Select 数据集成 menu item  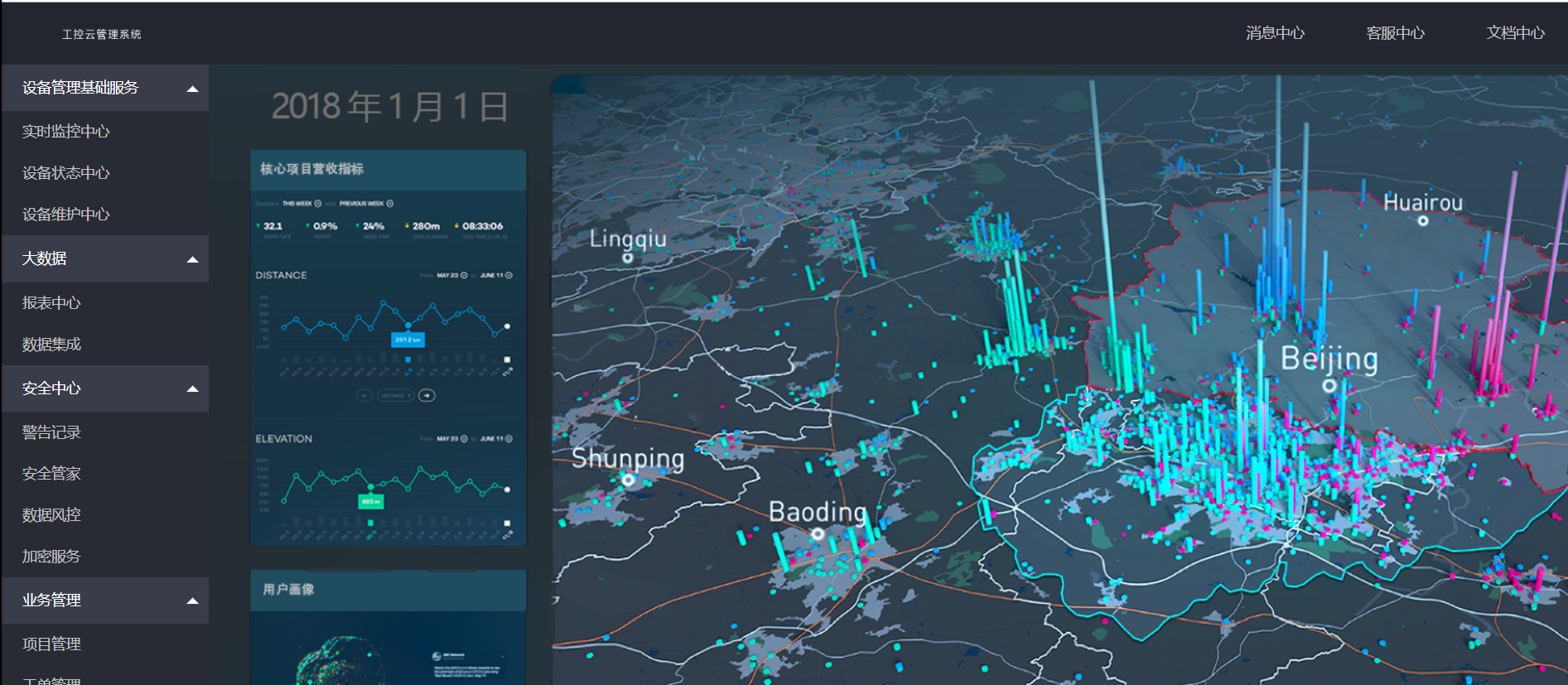tap(51, 344)
